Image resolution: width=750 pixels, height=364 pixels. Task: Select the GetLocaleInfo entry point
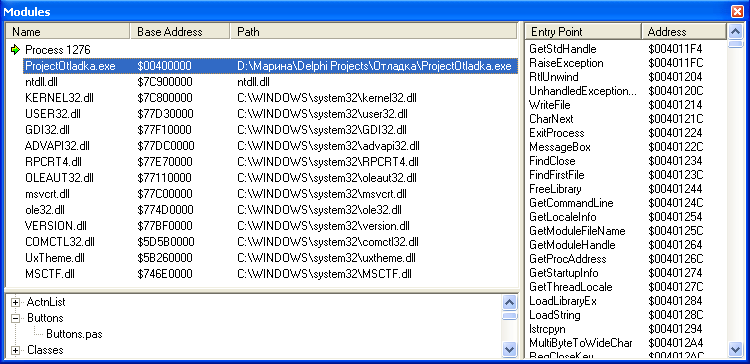(563, 217)
